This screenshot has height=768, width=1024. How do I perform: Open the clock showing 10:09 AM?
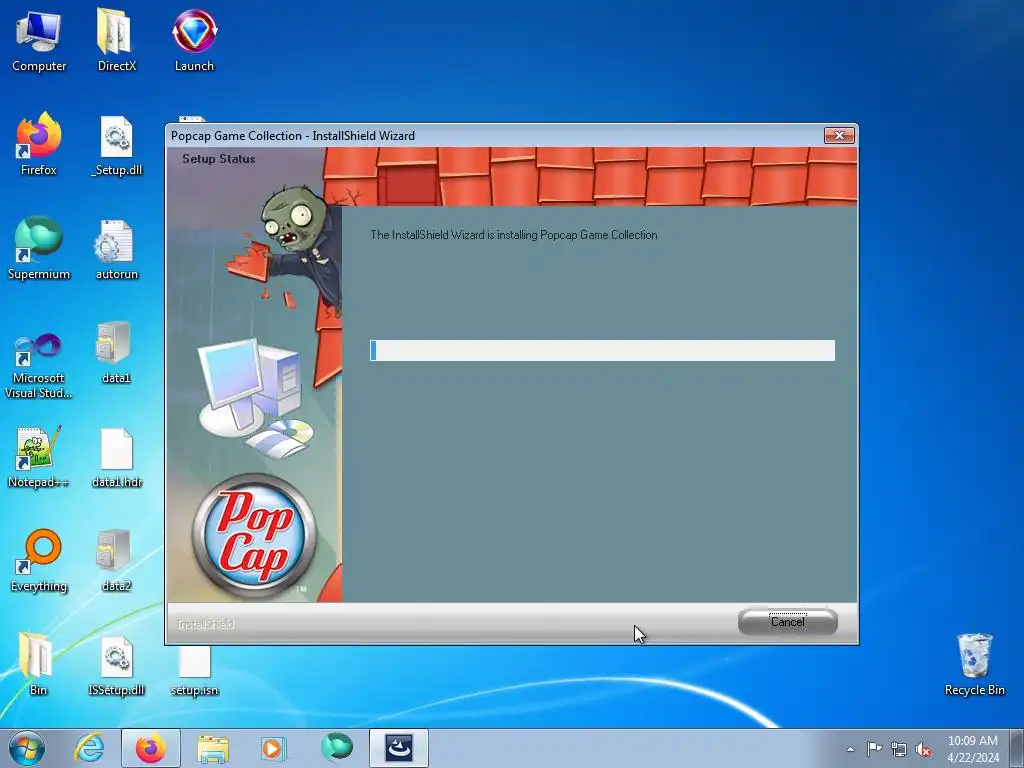pos(972,749)
